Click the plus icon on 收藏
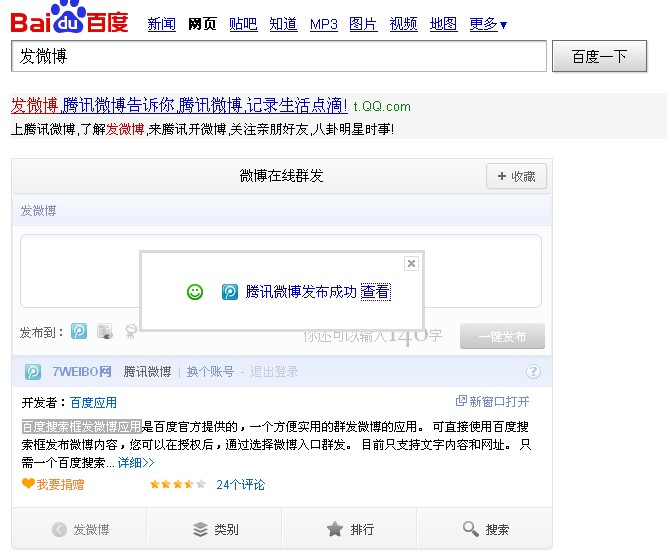 click(x=502, y=176)
